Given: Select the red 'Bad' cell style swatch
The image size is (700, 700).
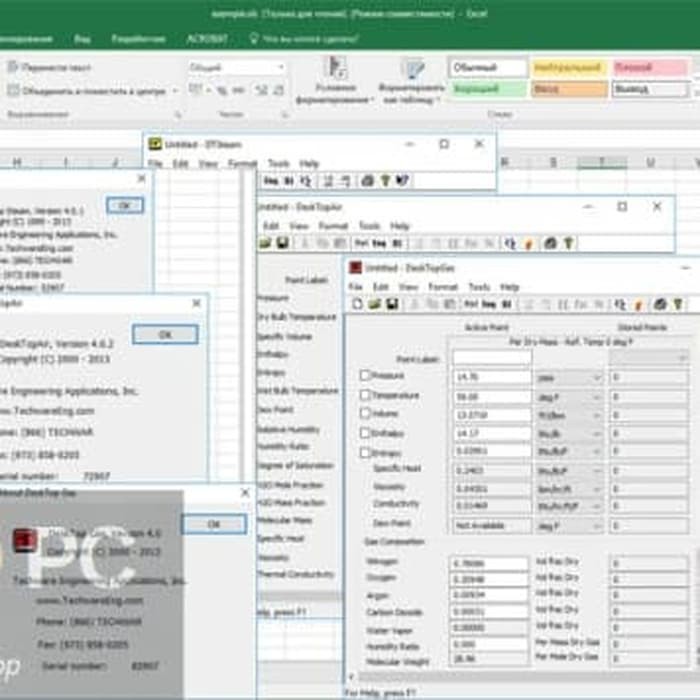Looking at the screenshot, I should click(650, 67).
